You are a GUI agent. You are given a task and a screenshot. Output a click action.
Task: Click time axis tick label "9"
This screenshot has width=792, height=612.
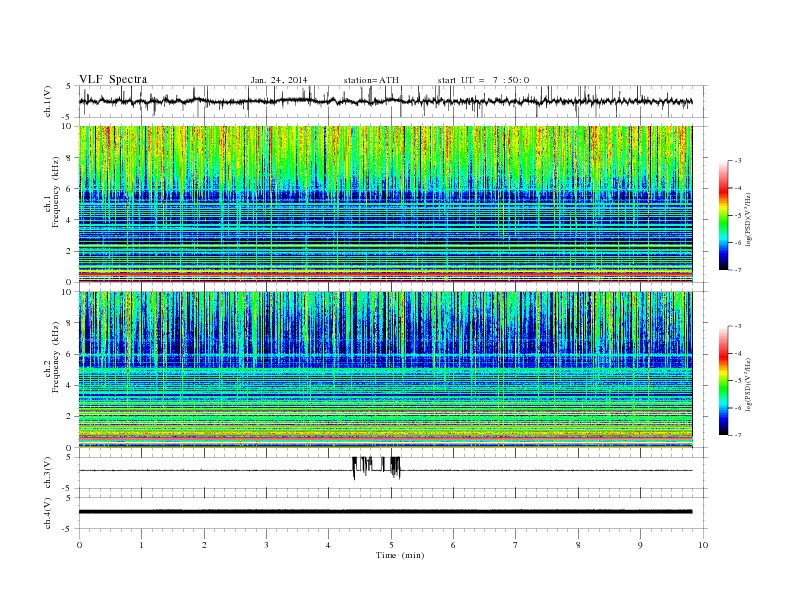[640, 545]
